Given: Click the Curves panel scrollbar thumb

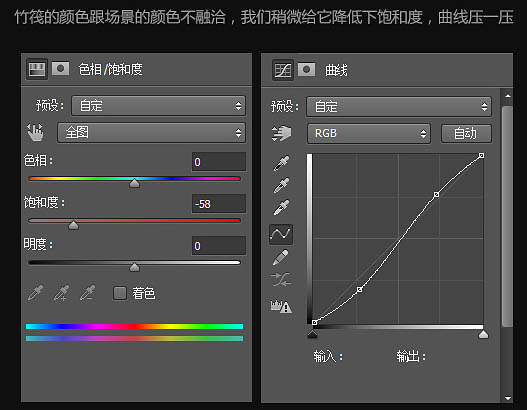Looking at the screenshot, I should [x=507, y=216].
